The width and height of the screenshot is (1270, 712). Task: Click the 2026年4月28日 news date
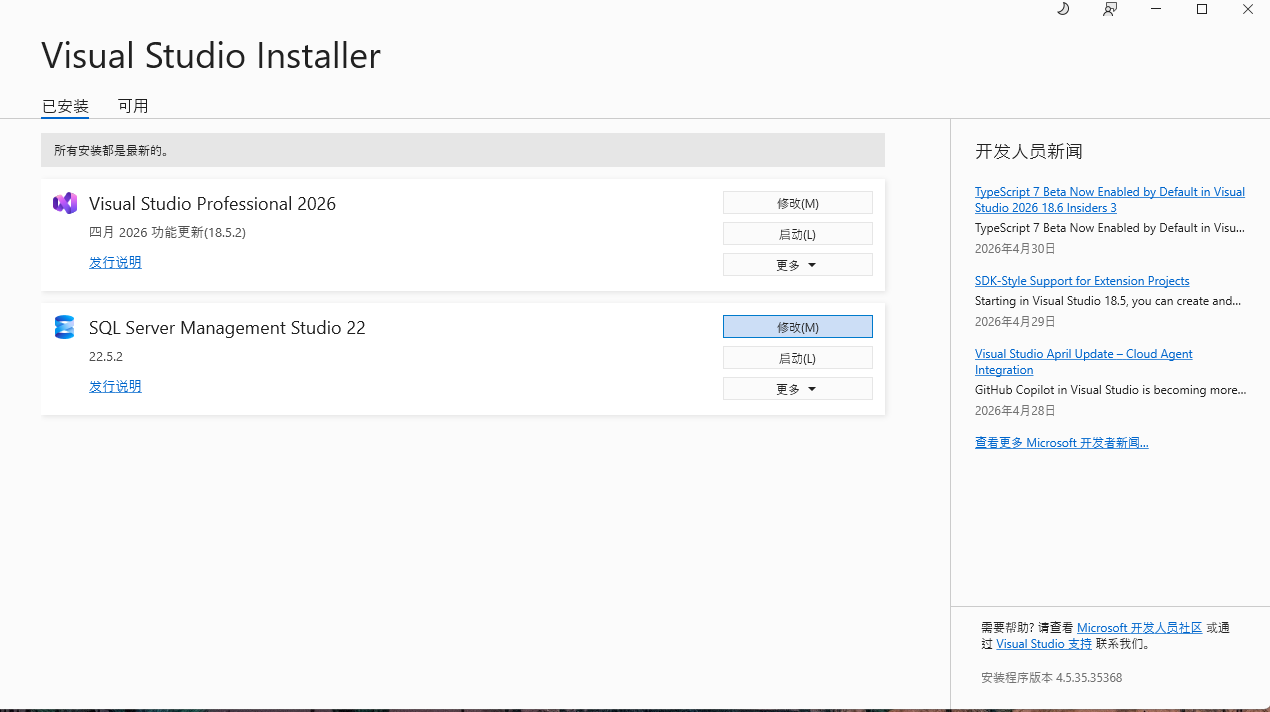click(1015, 411)
